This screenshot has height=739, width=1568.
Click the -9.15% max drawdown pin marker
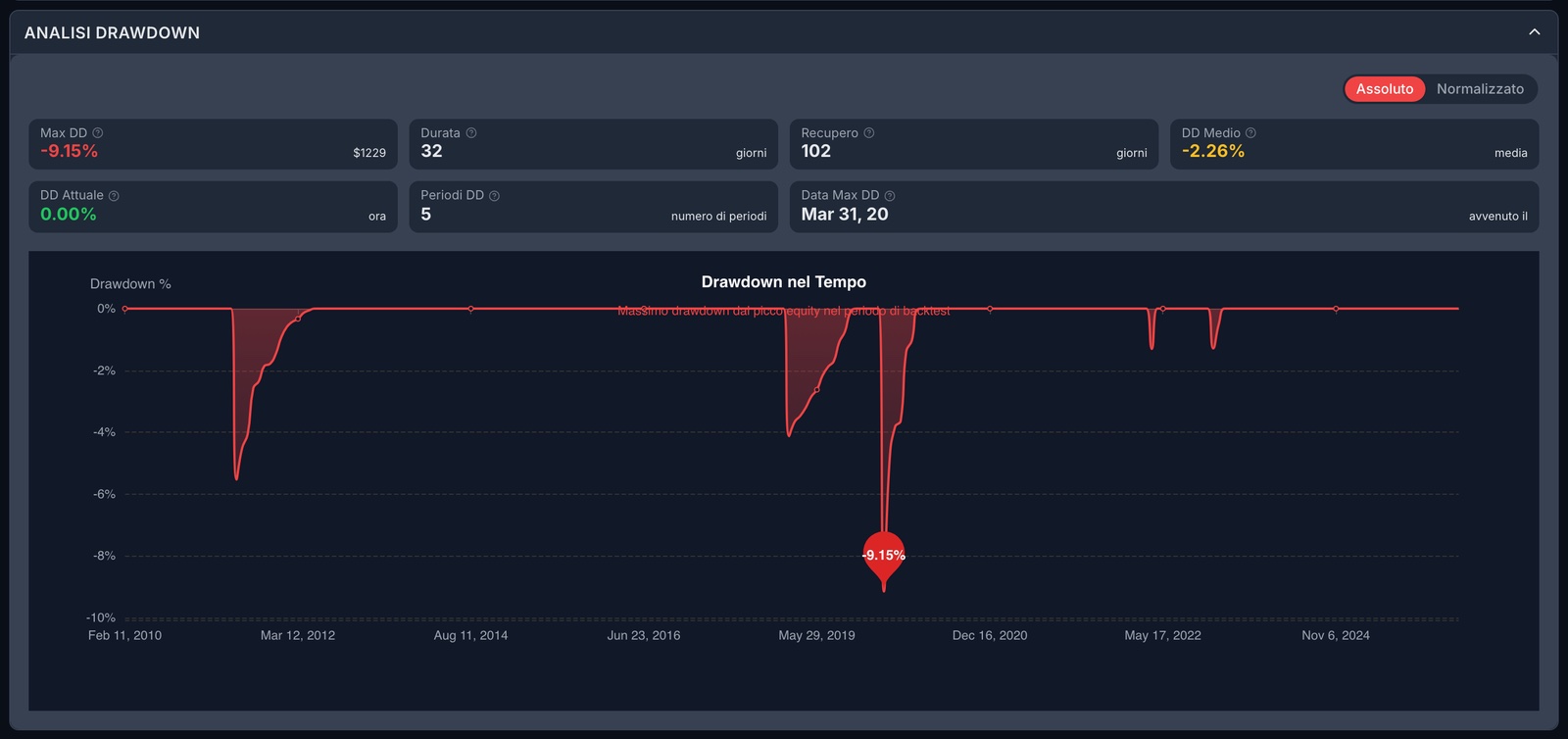[x=884, y=559]
